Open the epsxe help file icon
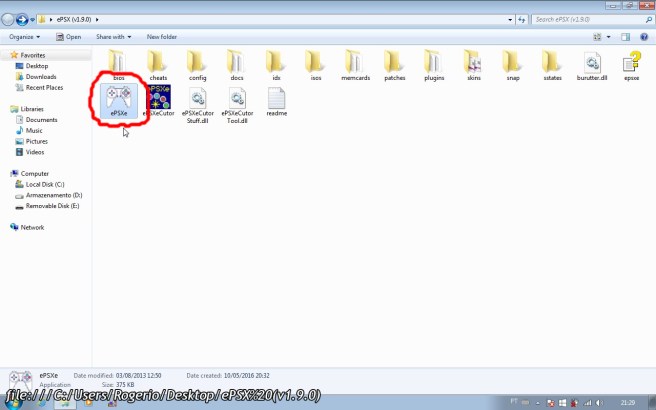This screenshot has width=656, height=410. [x=631, y=64]
